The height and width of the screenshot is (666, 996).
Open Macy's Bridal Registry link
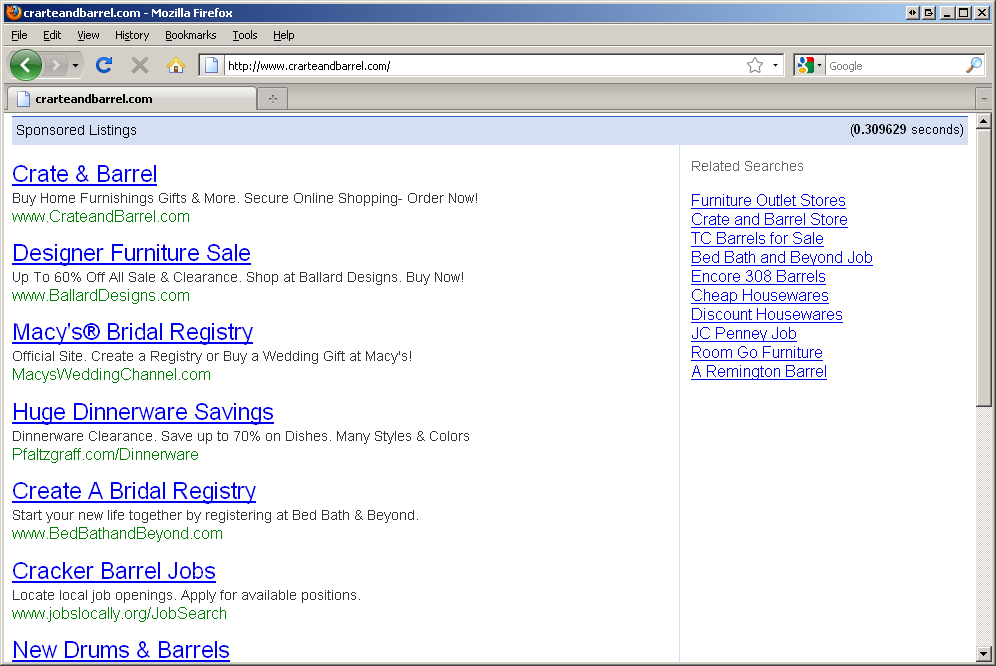tap(133, 332)
